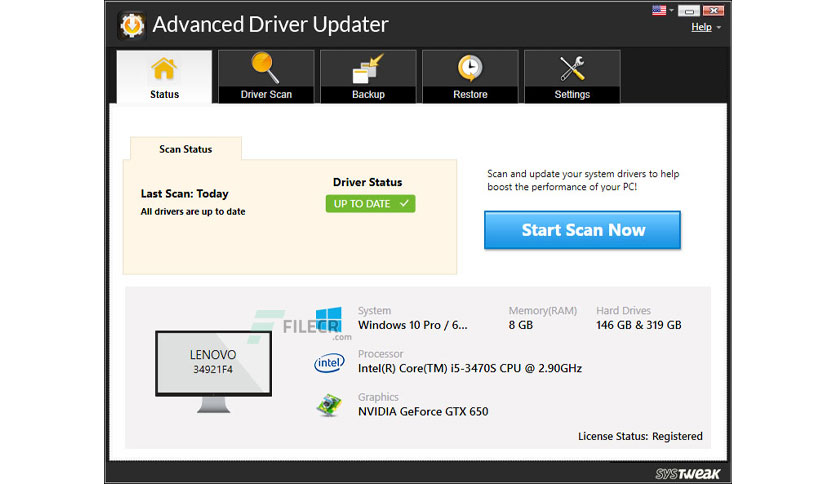Click the '146 GB & 319 GB' value
The image size is (836, 484).
tap(639, 325)
